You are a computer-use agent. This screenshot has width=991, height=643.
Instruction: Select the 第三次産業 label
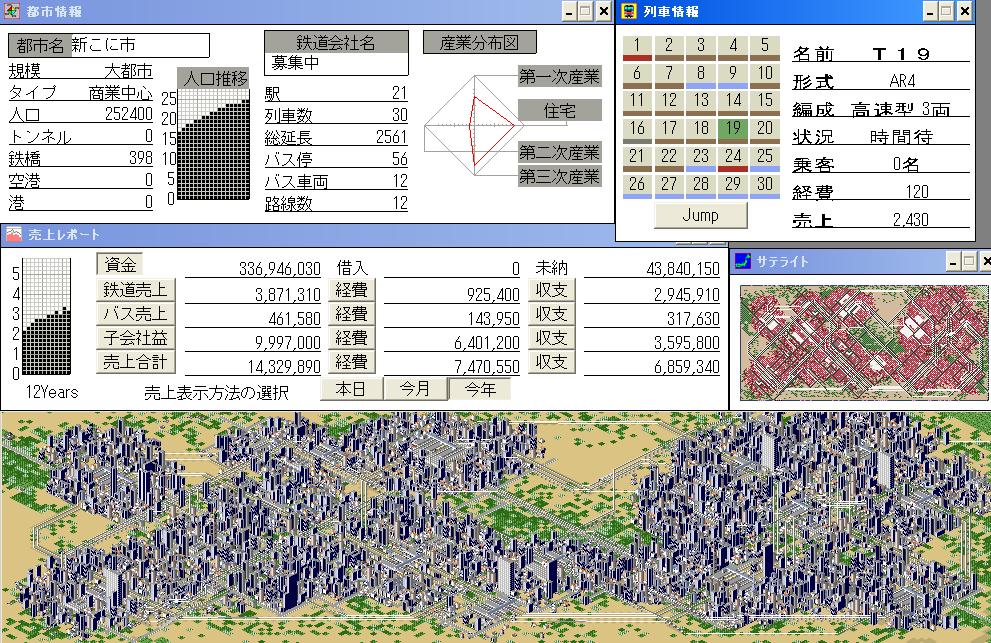[x=559, y=176]
